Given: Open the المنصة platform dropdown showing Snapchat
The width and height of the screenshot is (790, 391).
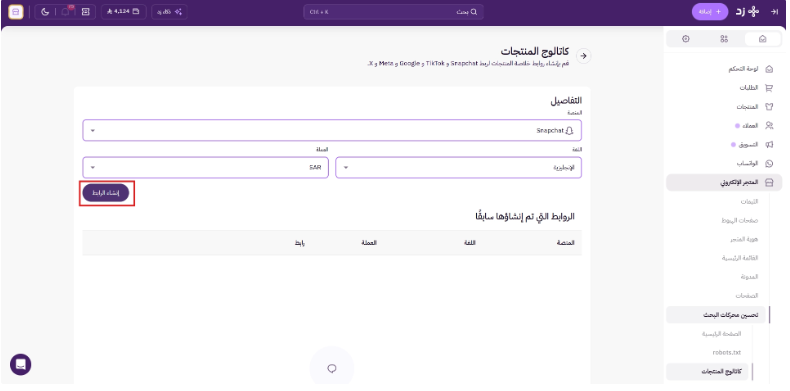Looking at the screenshot, I should [x=332, y=131].
